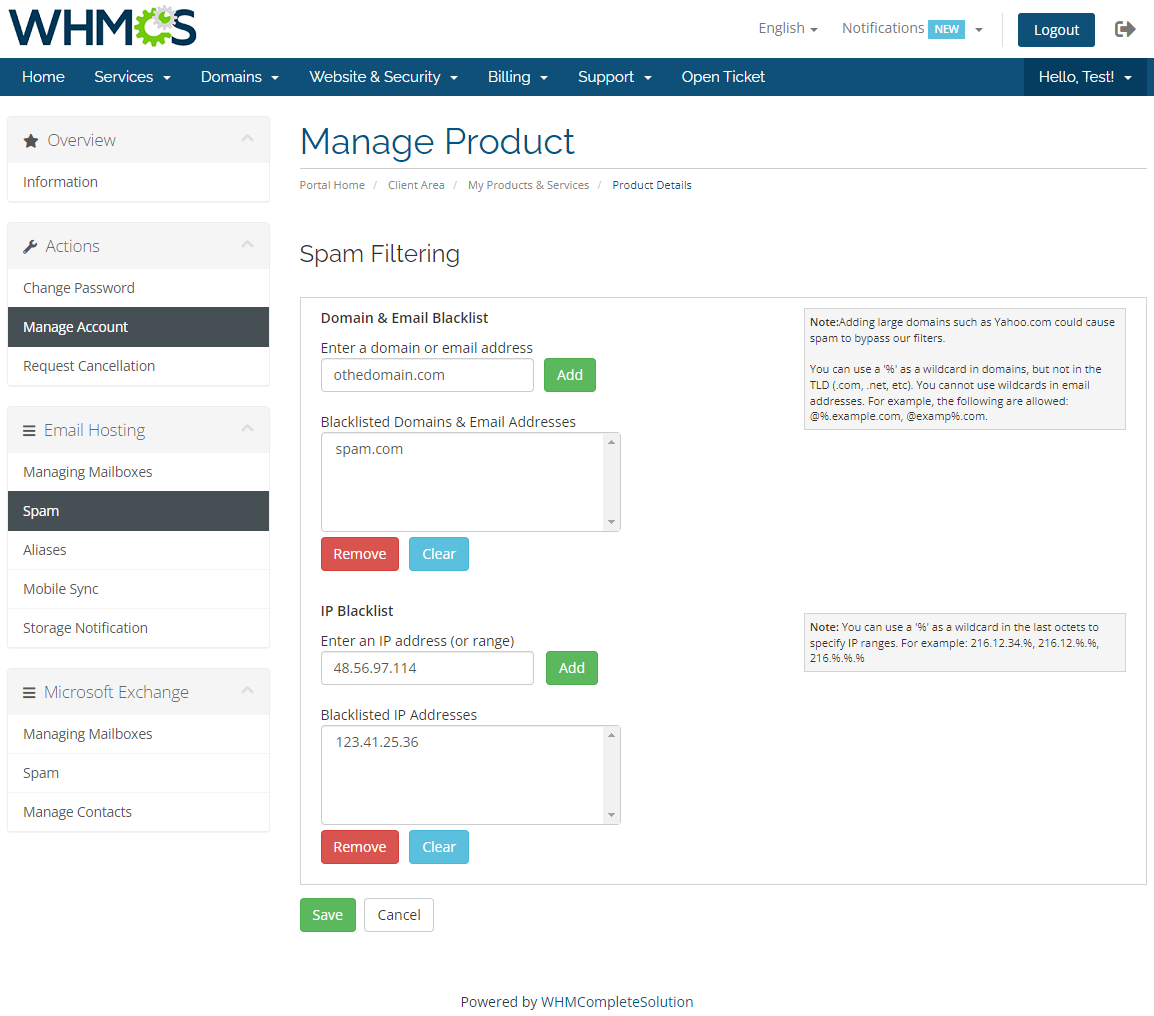
Task: Click the WHMCompleteSolution footer link
Action: pos(617,1001)
